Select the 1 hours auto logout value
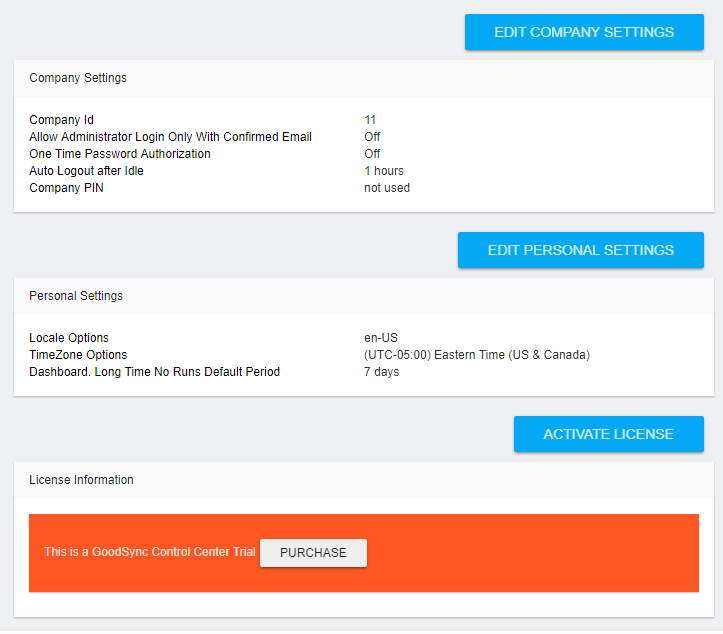This screenshot has width=723, height=634. click(x=384, y=171)
